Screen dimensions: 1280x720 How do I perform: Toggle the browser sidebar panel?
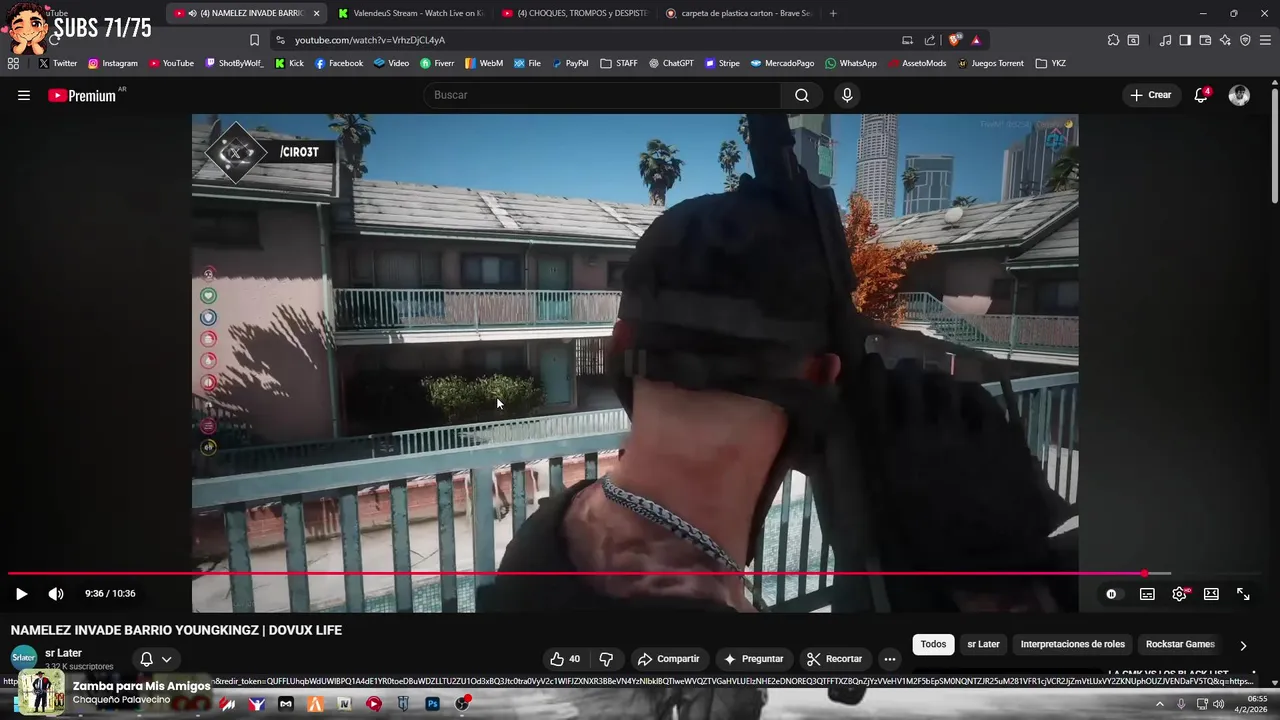pyautogui.click(x=1185, y=40)
